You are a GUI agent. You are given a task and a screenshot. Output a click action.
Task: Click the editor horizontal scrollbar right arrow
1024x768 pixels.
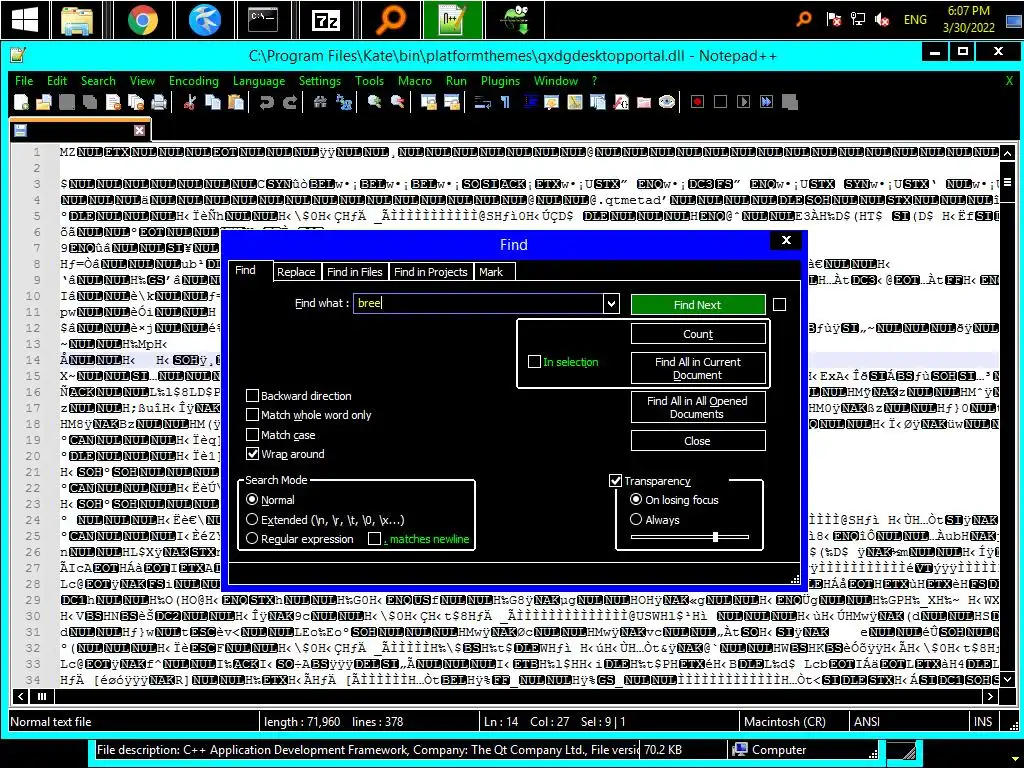click(990, 696)
